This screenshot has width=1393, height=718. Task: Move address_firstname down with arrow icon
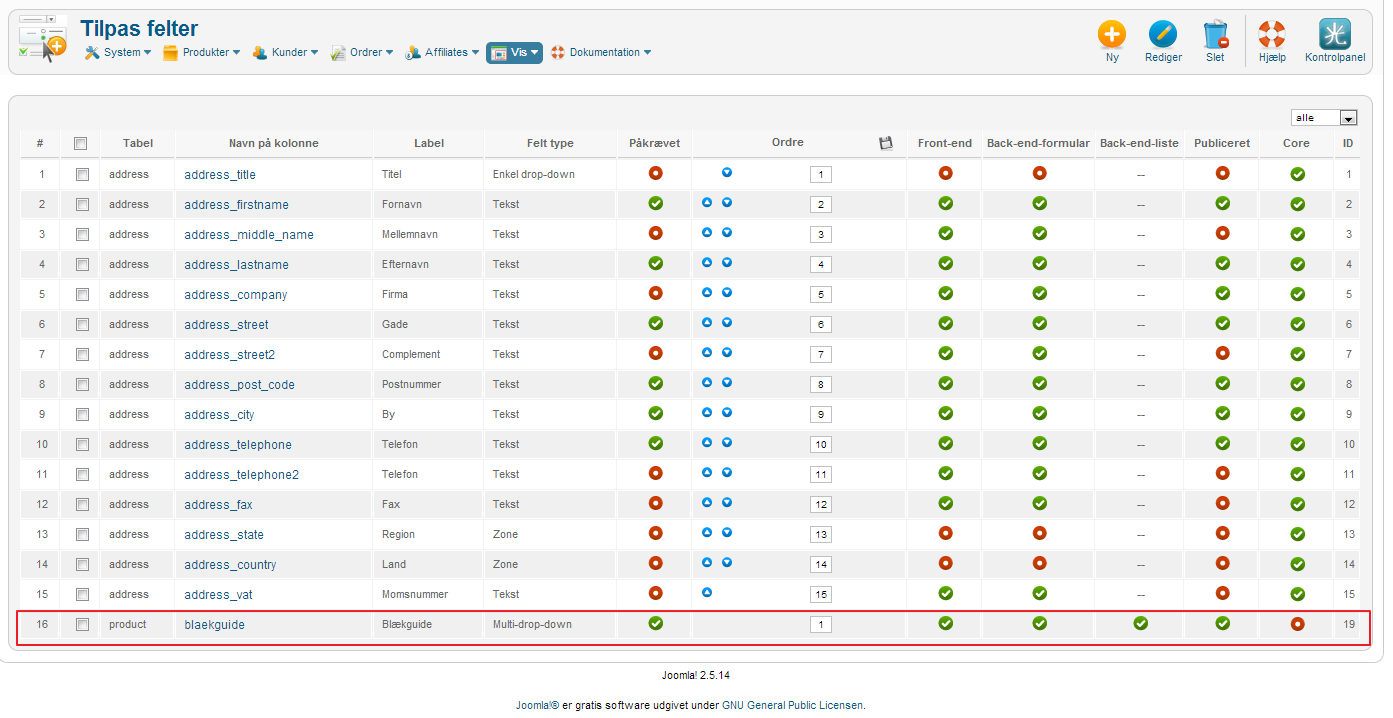(x=727, y=203)
